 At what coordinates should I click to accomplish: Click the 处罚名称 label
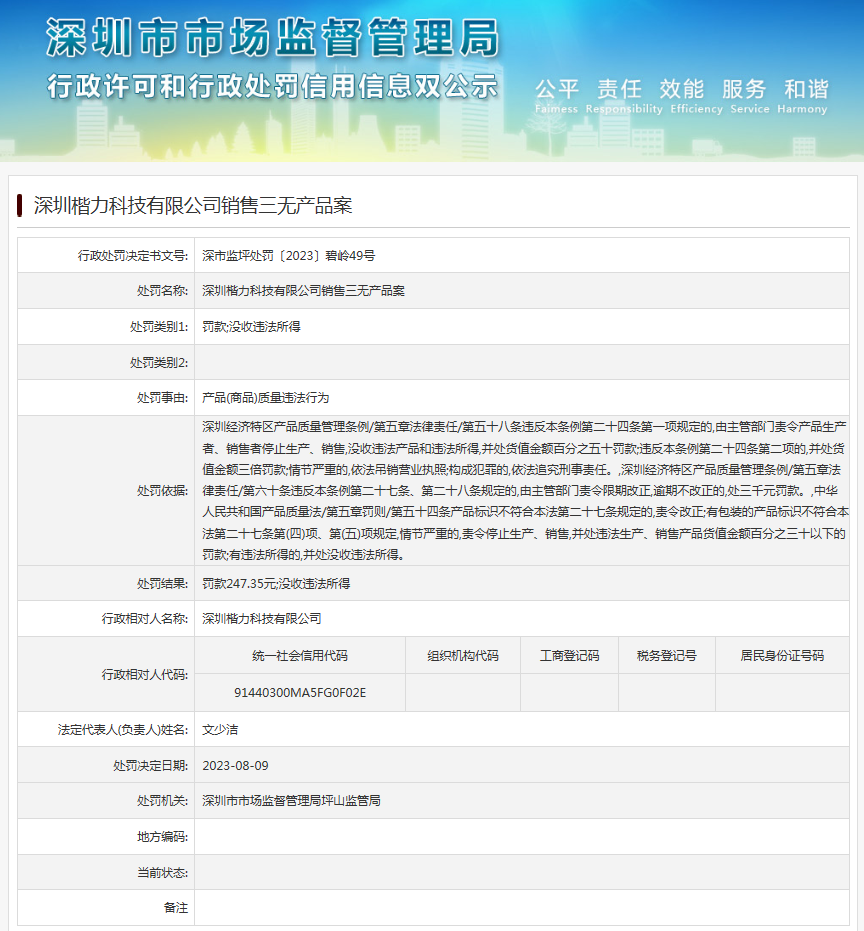point(162,291)
